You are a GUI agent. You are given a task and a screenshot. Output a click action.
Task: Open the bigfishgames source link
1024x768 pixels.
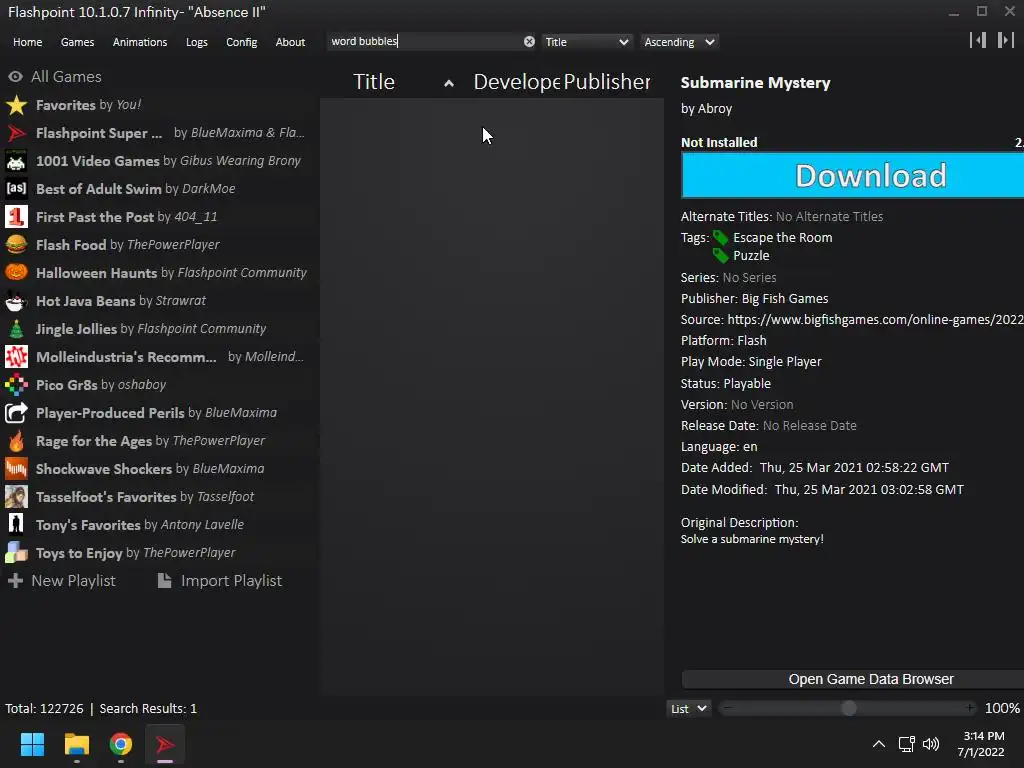[875, 319]
